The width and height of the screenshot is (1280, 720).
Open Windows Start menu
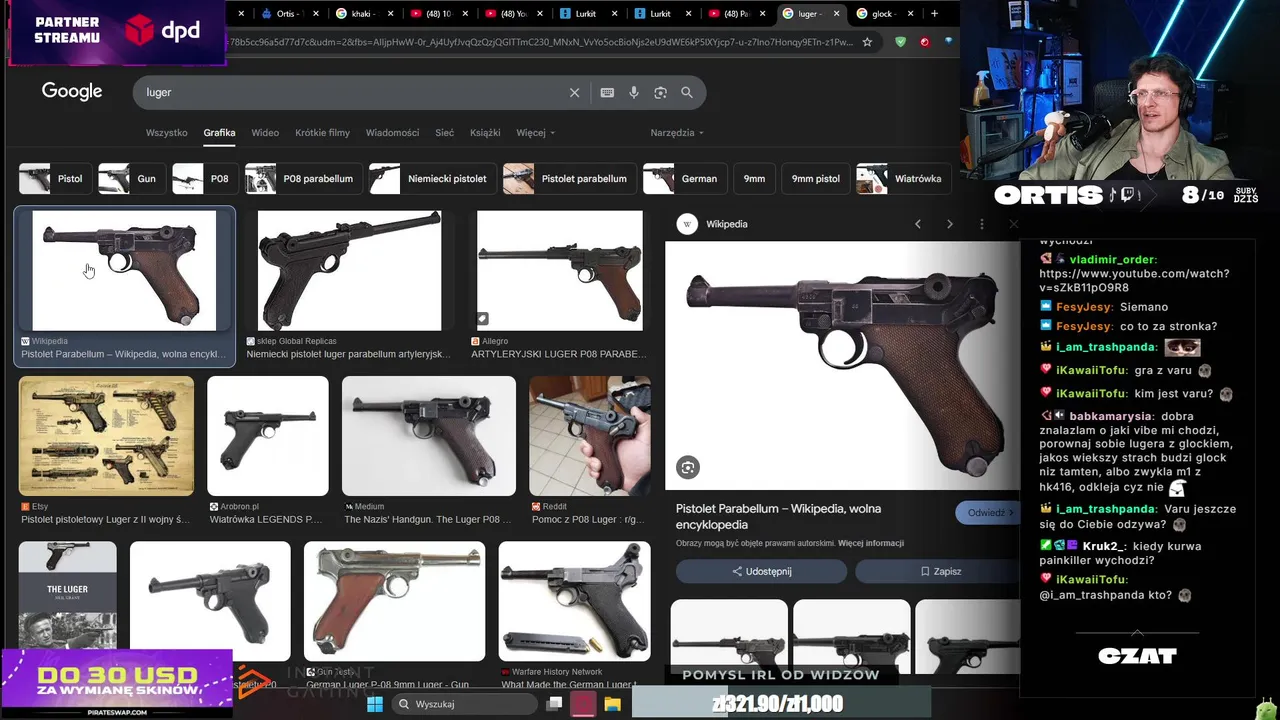375,704
